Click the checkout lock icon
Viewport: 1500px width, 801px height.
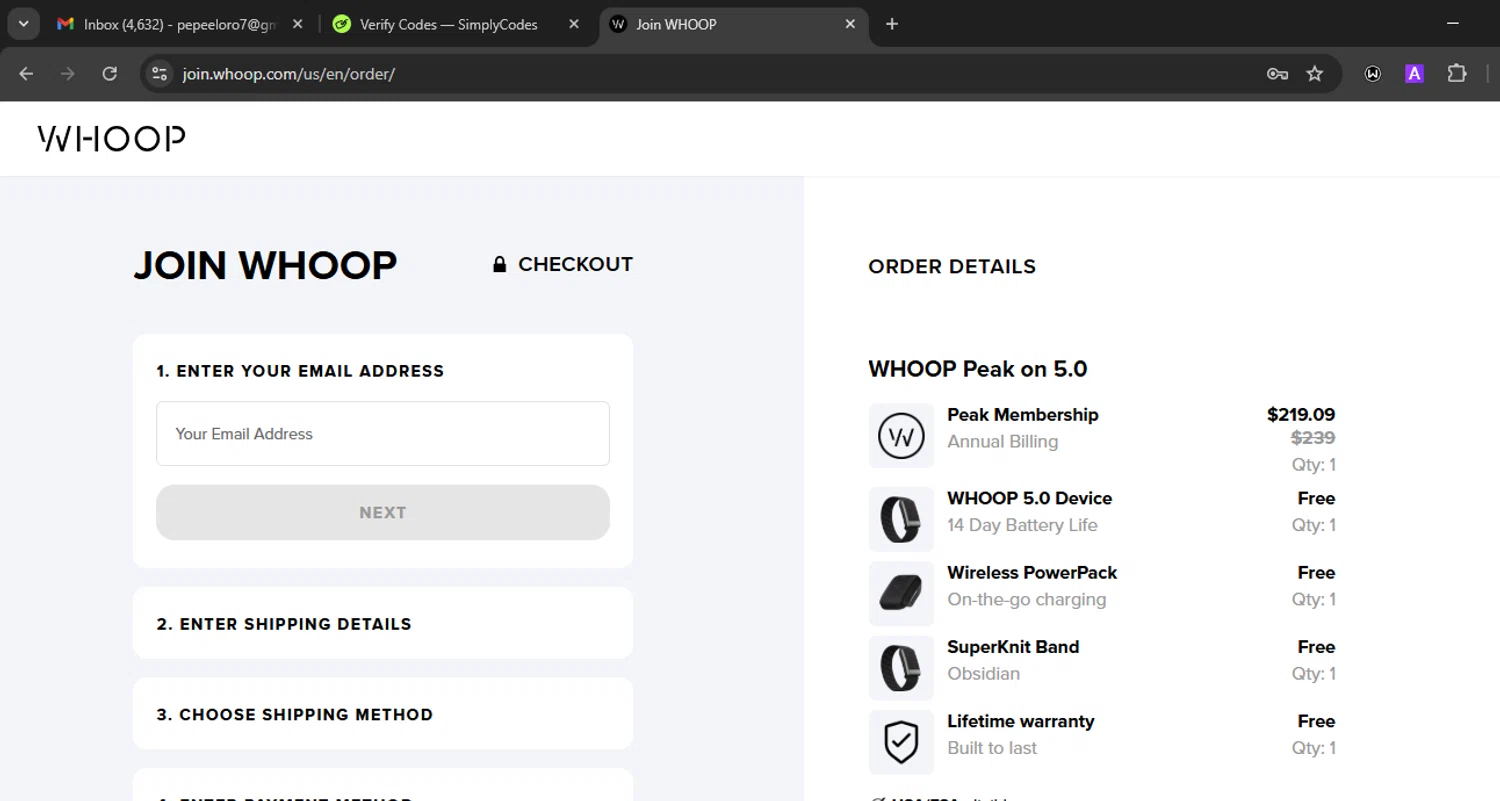(499, 265)
